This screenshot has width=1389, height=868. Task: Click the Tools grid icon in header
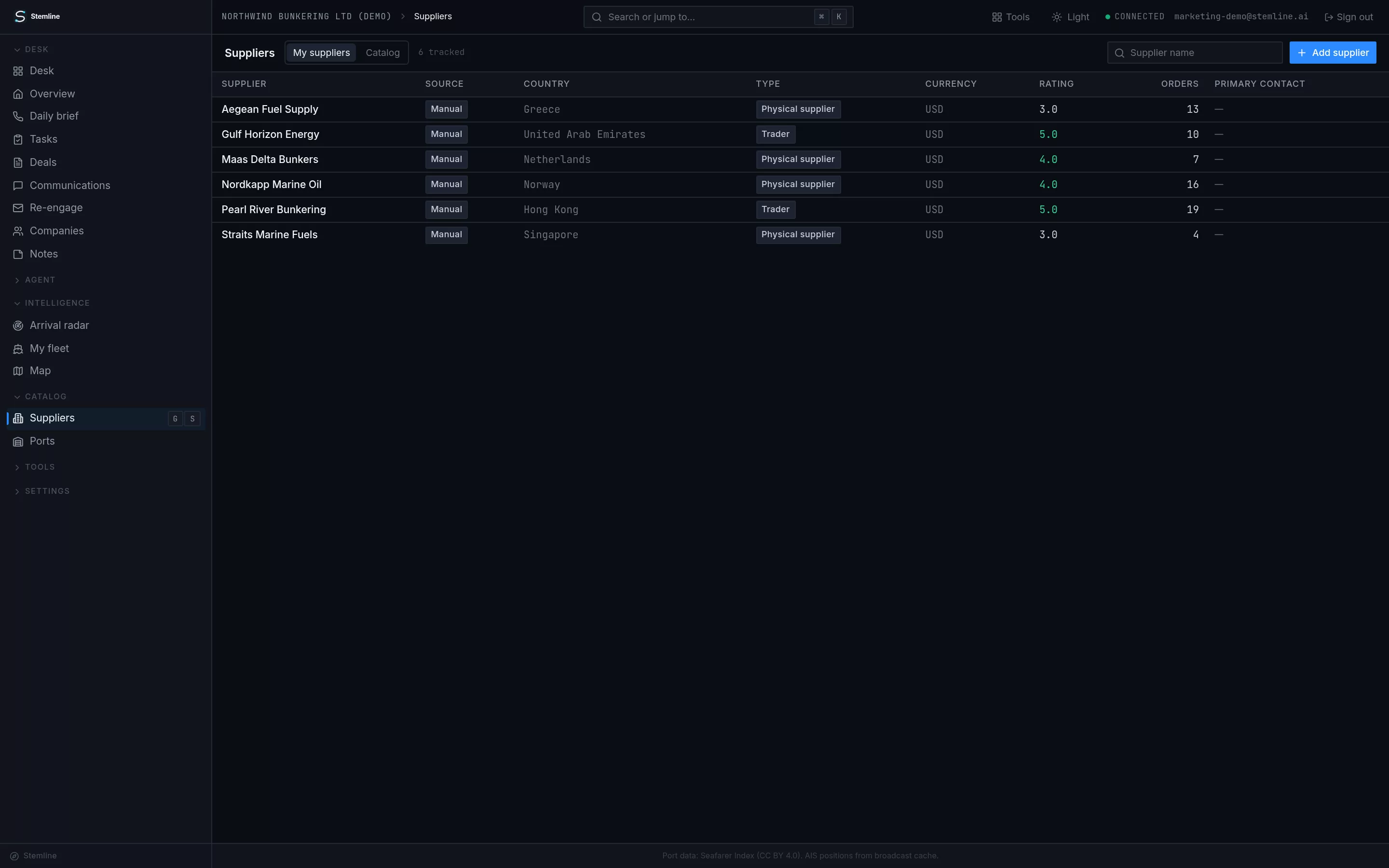(997, 17)
